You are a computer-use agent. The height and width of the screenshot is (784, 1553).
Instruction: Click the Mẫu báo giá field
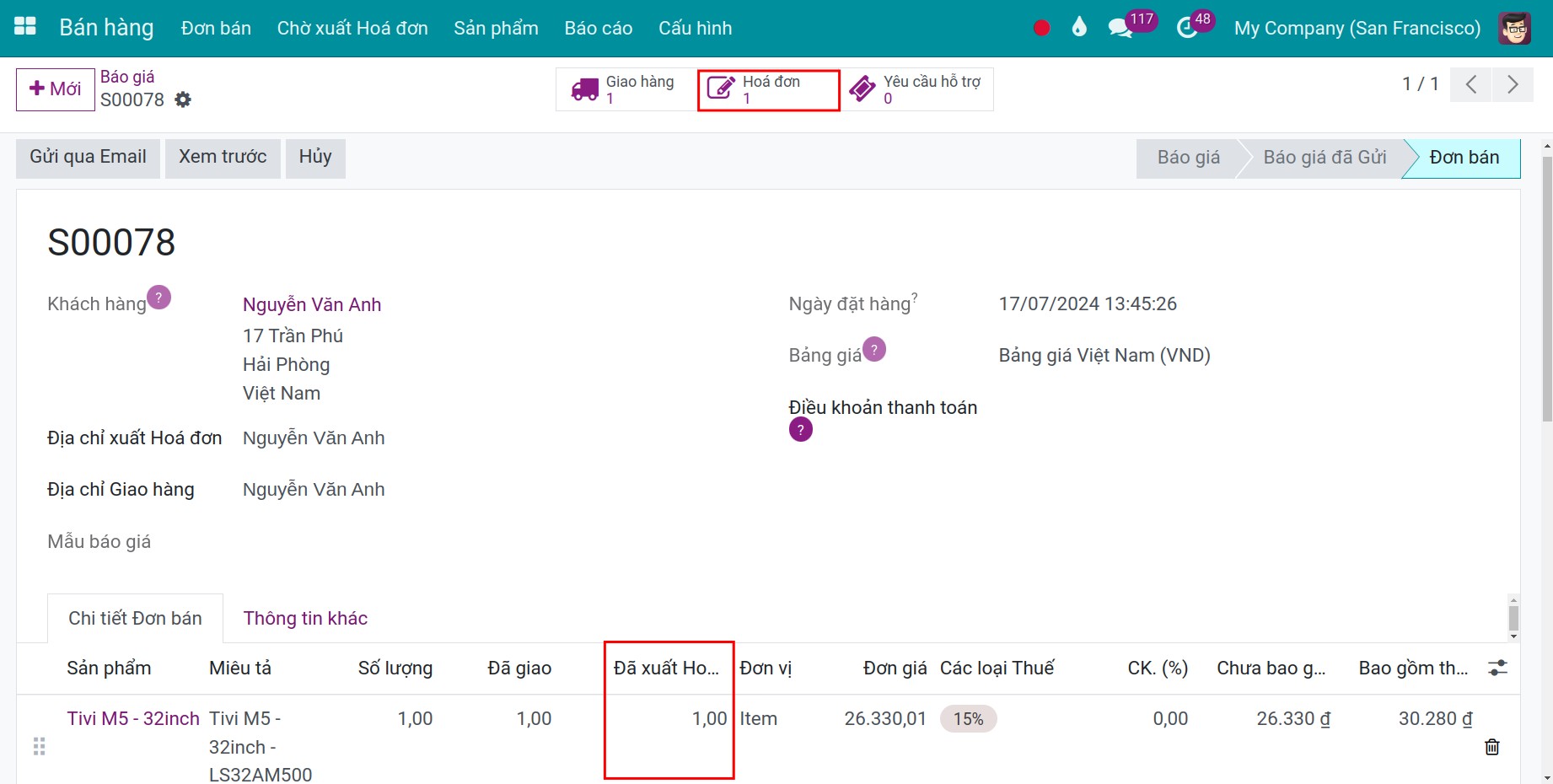(99, 542)
